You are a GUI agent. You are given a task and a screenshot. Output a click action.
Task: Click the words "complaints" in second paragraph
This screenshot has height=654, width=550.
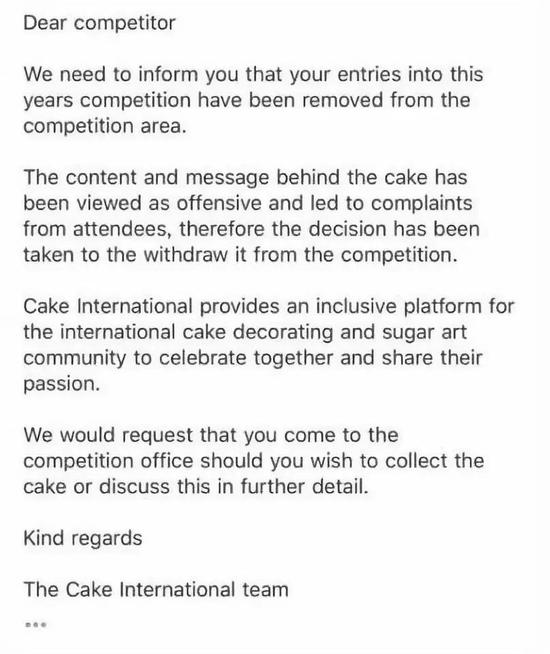(x=422, y=204)
